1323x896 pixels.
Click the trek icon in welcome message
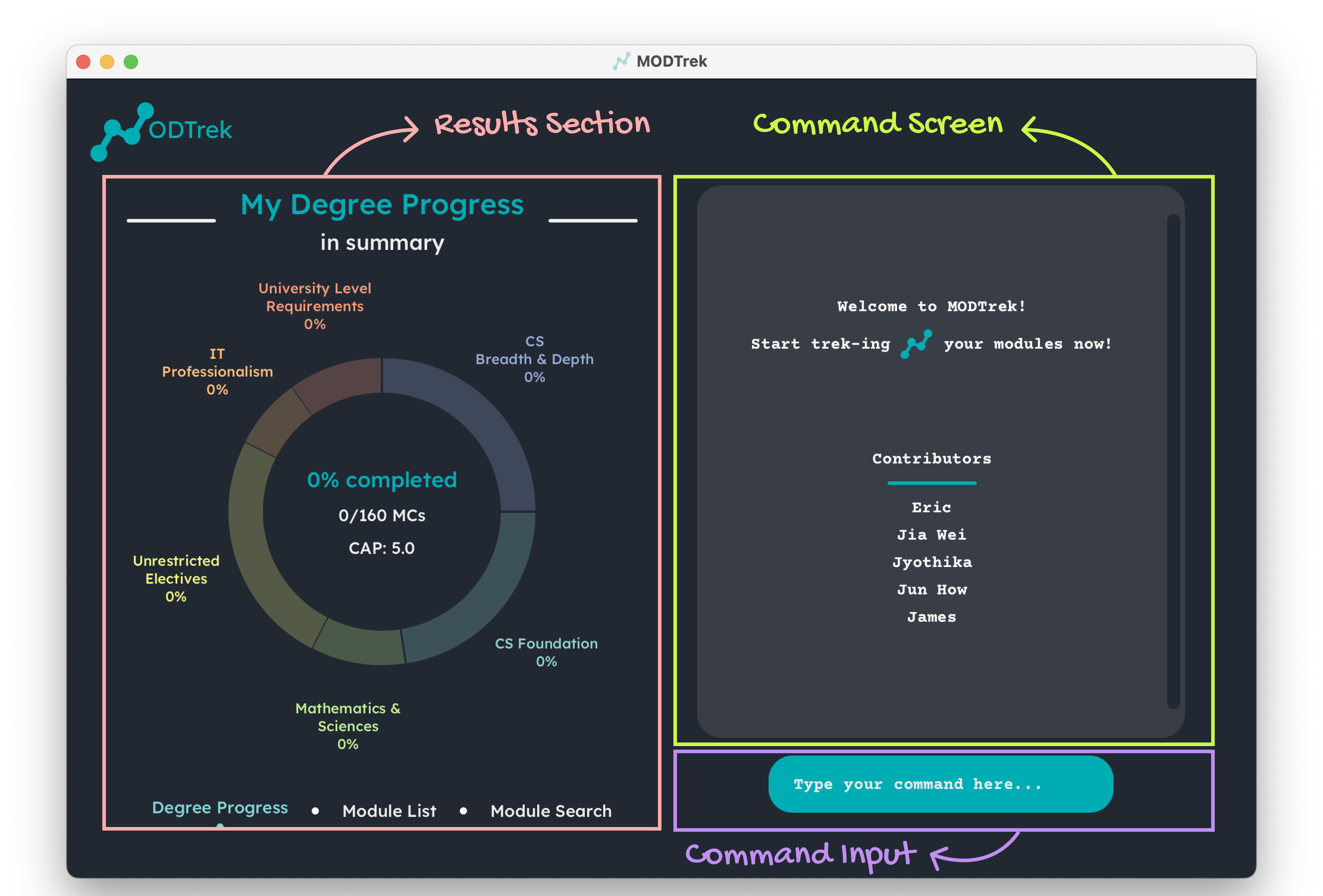coord(916,344)
